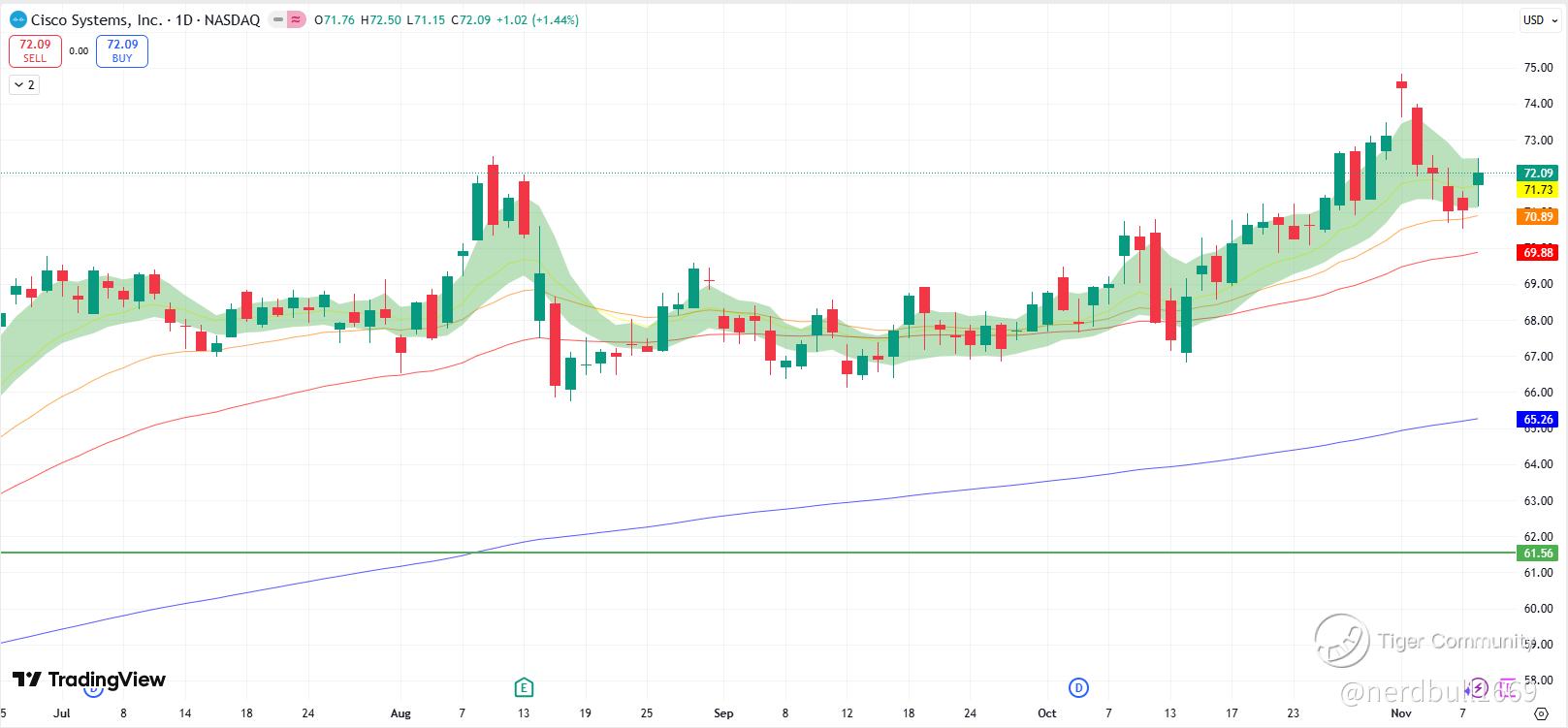Click the 74.00 price scale label
Viewport: 1568px width, 728px height.
pos(1539,104)
